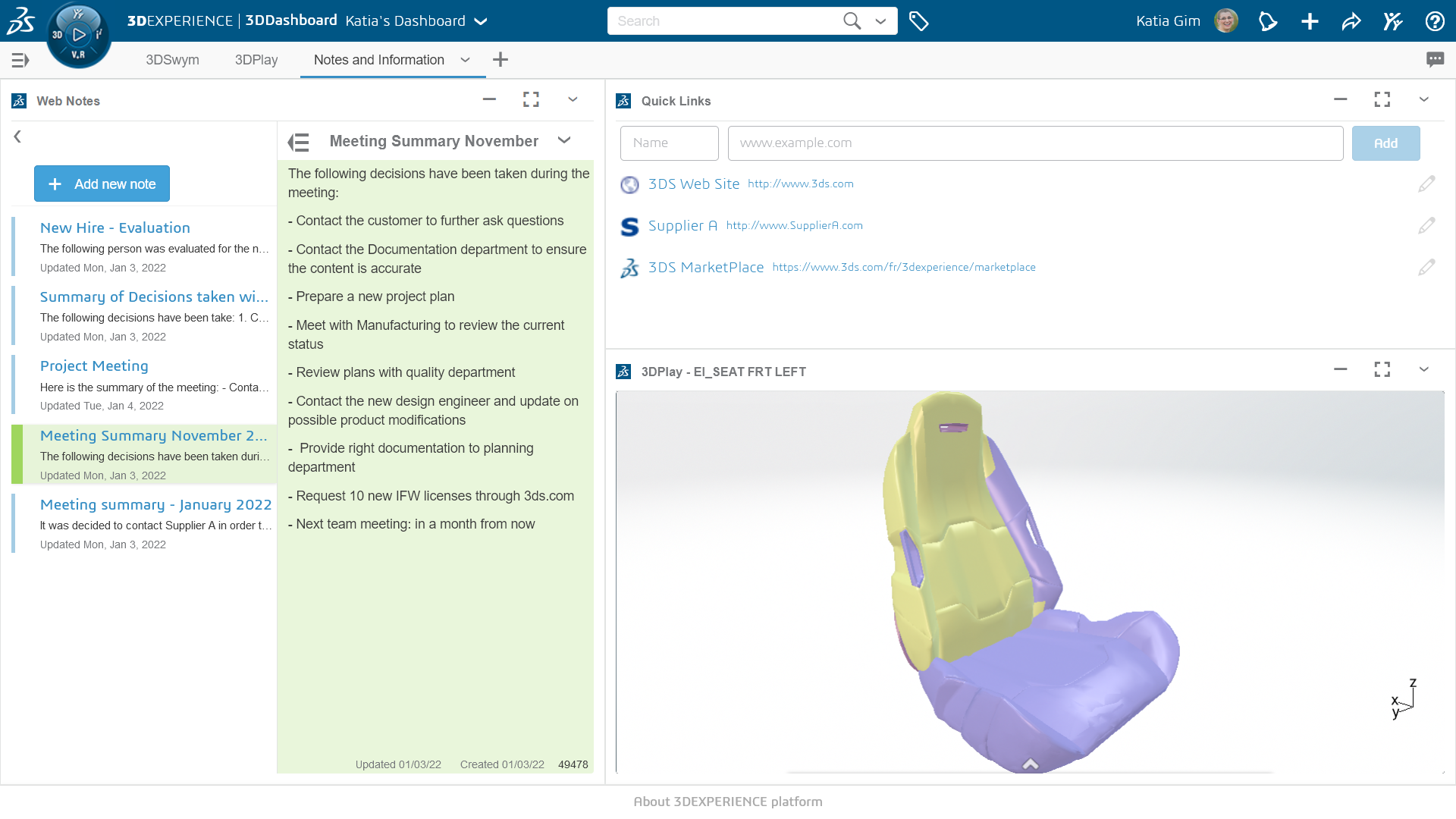Edit the Supplier A link pencil icon
The image size is (1456, 819).
tap(1426, 225)
